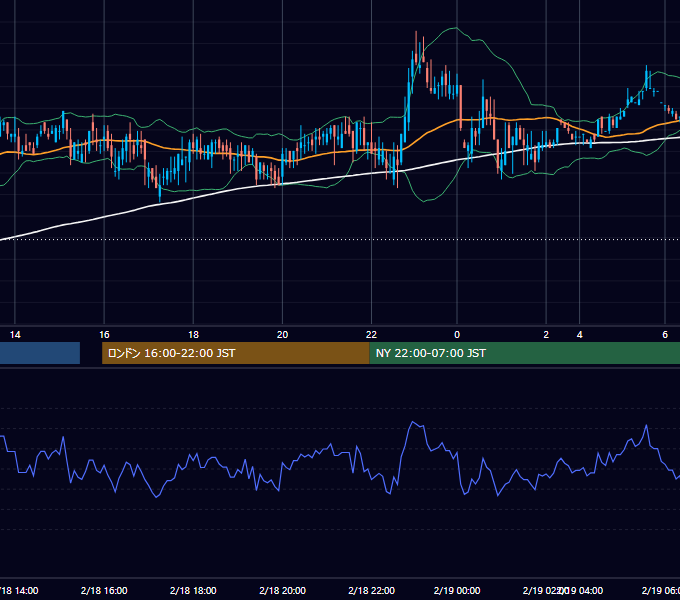Click the '2/18 18:00' date label
This screenshot has width=680, height=600.
[x=193, y=590]
